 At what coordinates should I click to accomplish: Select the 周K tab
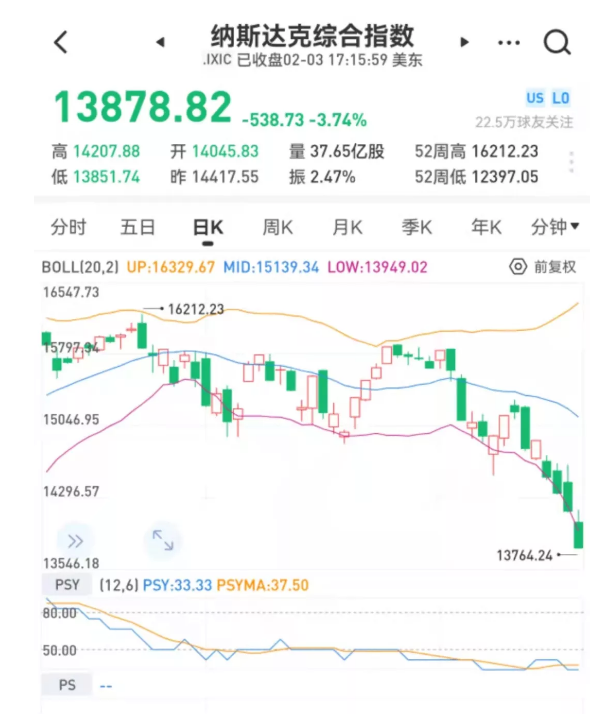point(278,227)
